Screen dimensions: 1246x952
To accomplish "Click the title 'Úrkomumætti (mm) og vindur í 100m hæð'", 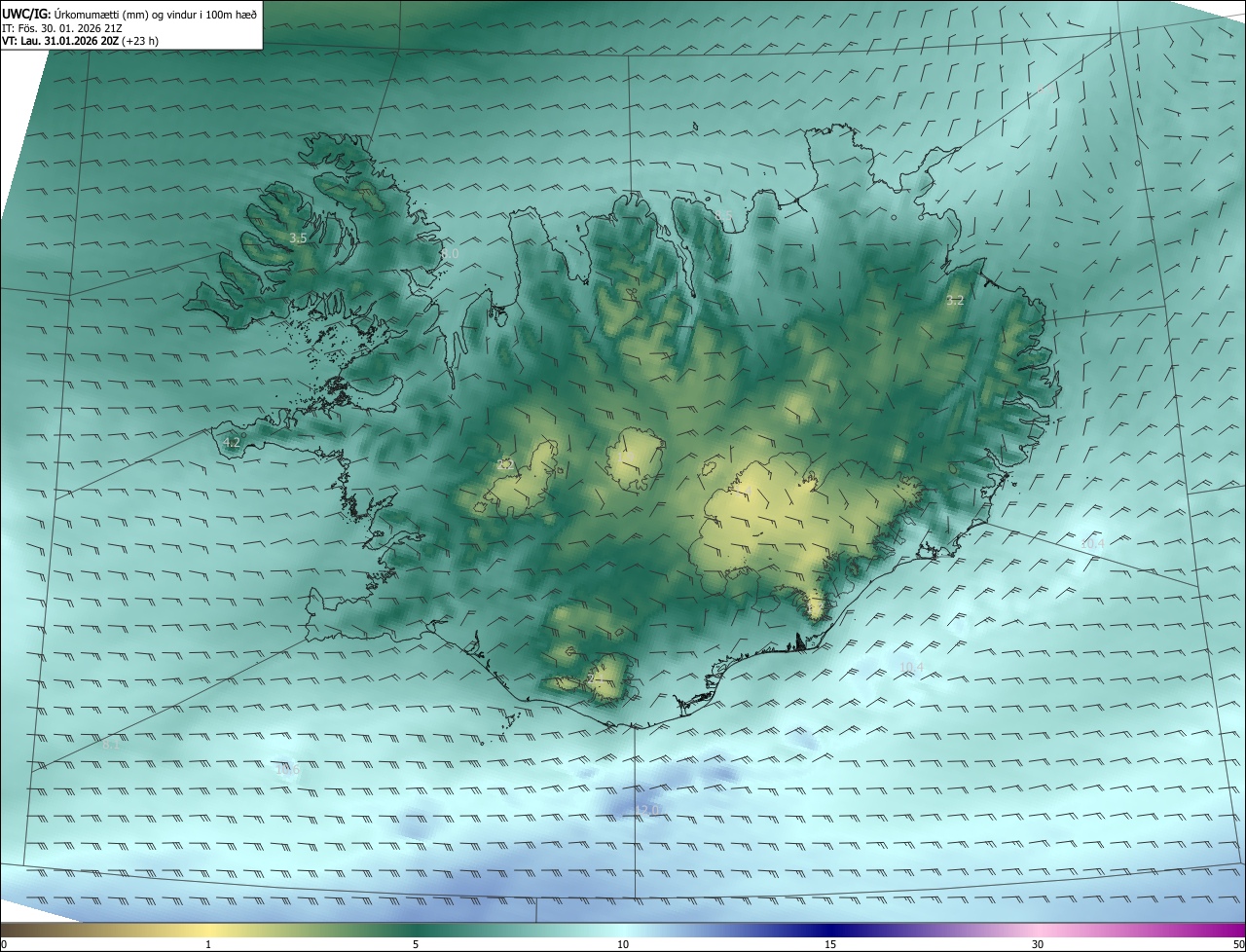I will click(154, 13).
